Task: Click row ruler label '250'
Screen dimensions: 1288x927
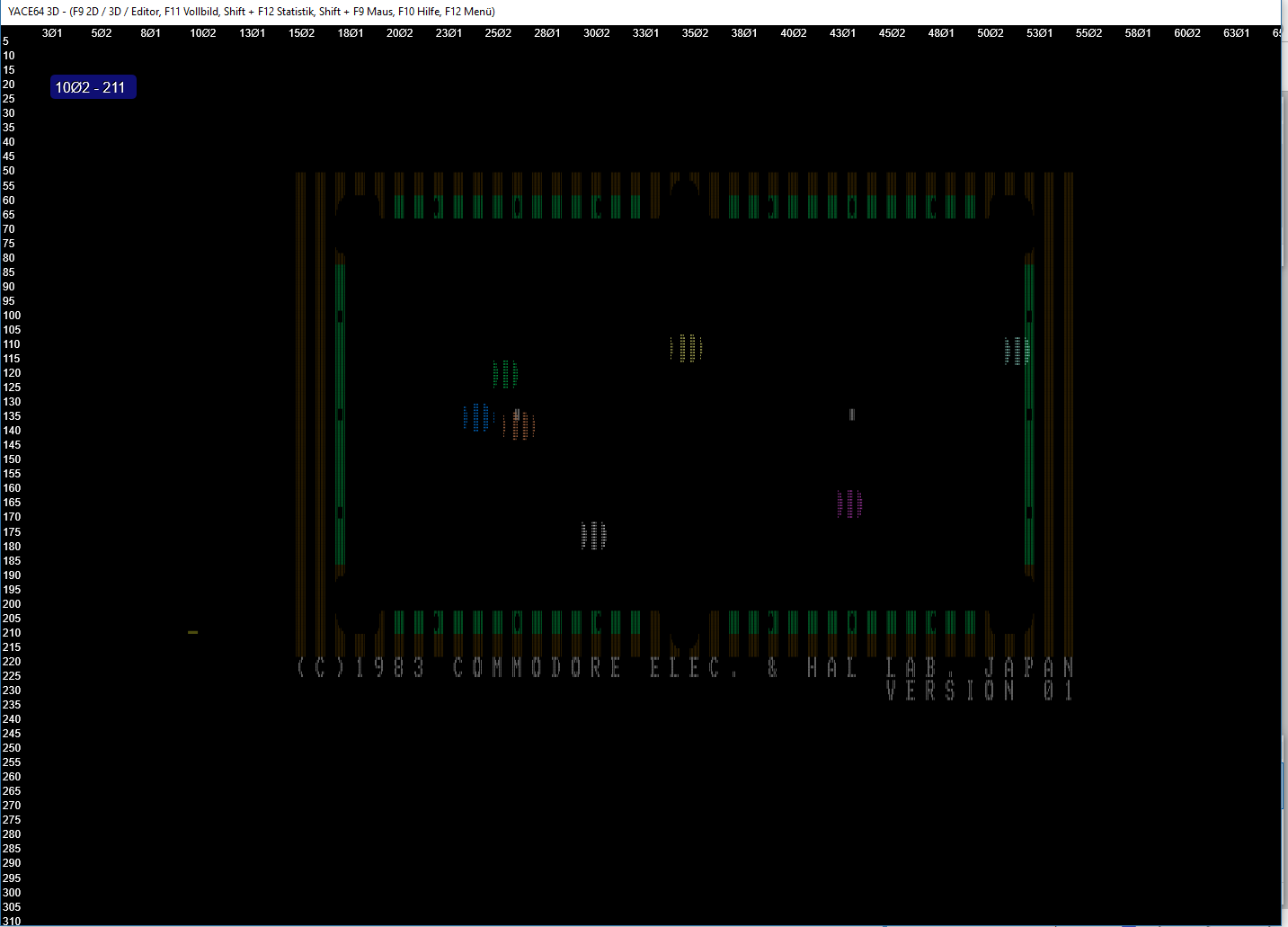Action: (x=12, y=748)
